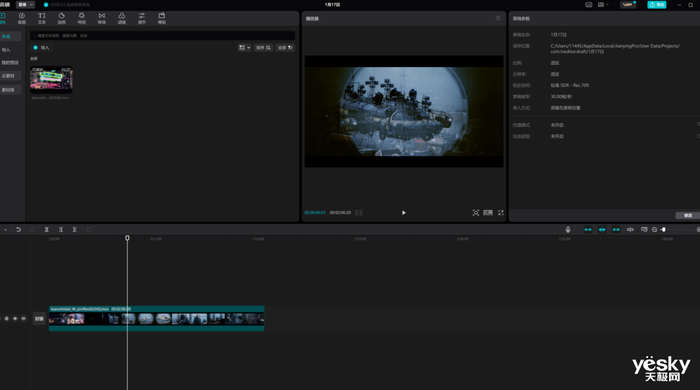Open the Filters (滤镜) tab
The width and height of the screenshot is (700, 390).
coord(121,18)
